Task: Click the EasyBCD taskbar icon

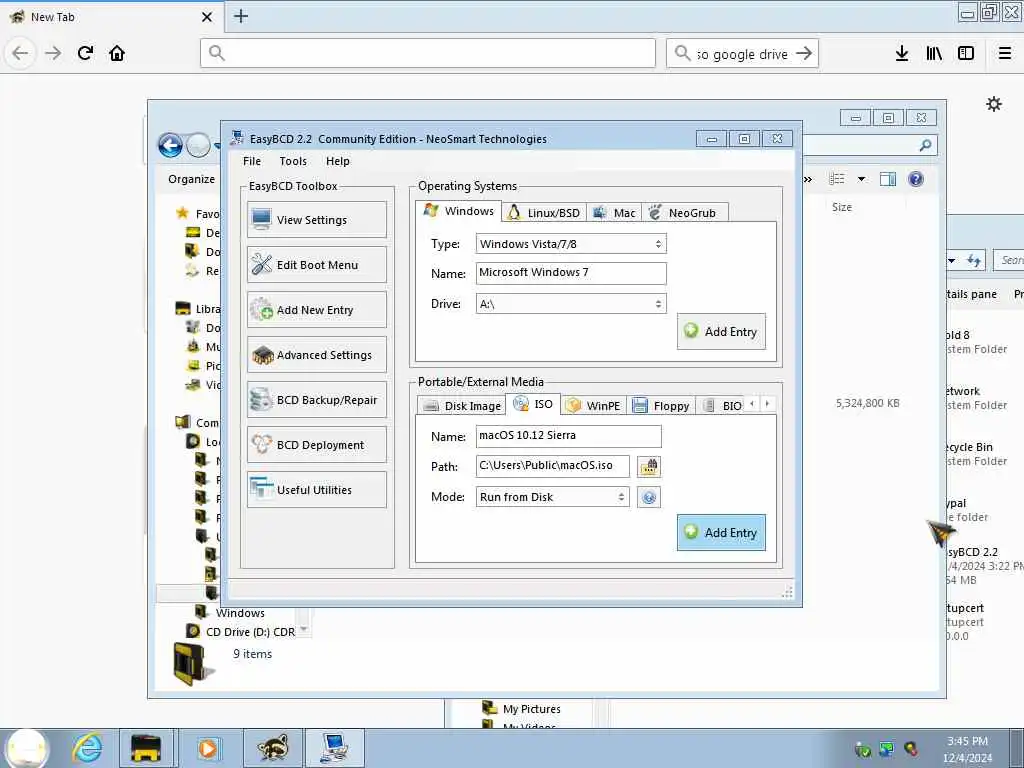Action: point(334,748)
